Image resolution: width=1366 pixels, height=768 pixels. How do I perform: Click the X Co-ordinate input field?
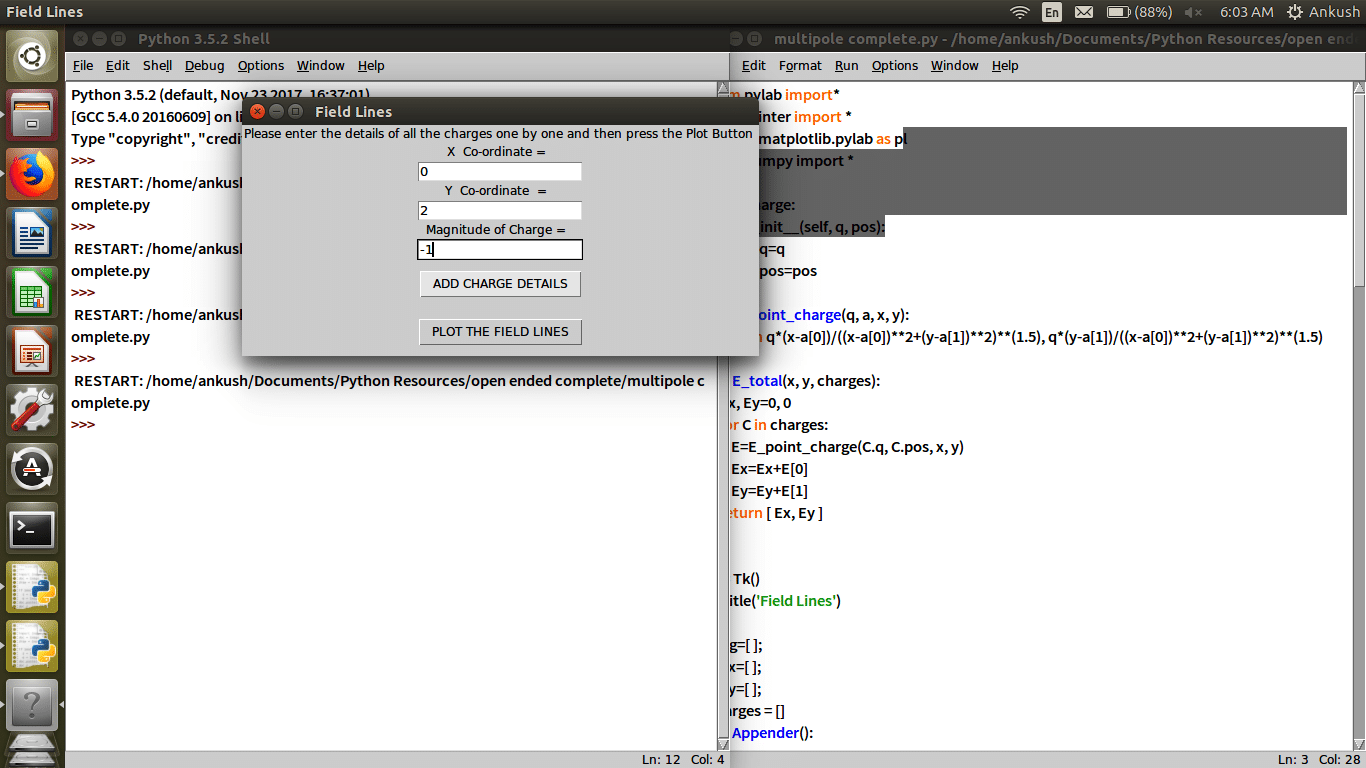pos(500,172)
